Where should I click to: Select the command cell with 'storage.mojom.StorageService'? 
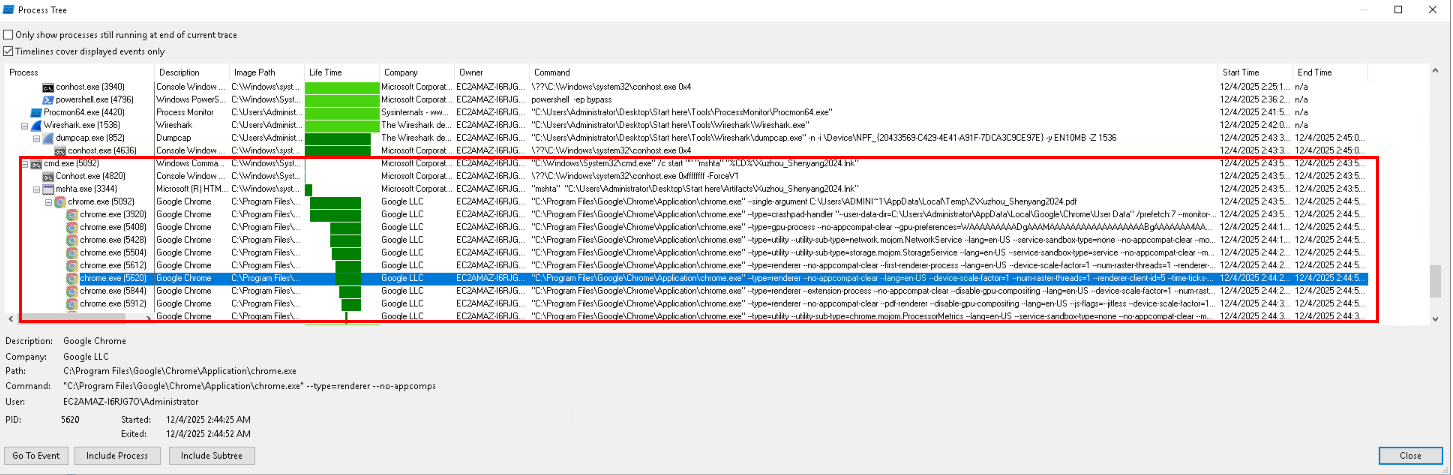(874, 253)
